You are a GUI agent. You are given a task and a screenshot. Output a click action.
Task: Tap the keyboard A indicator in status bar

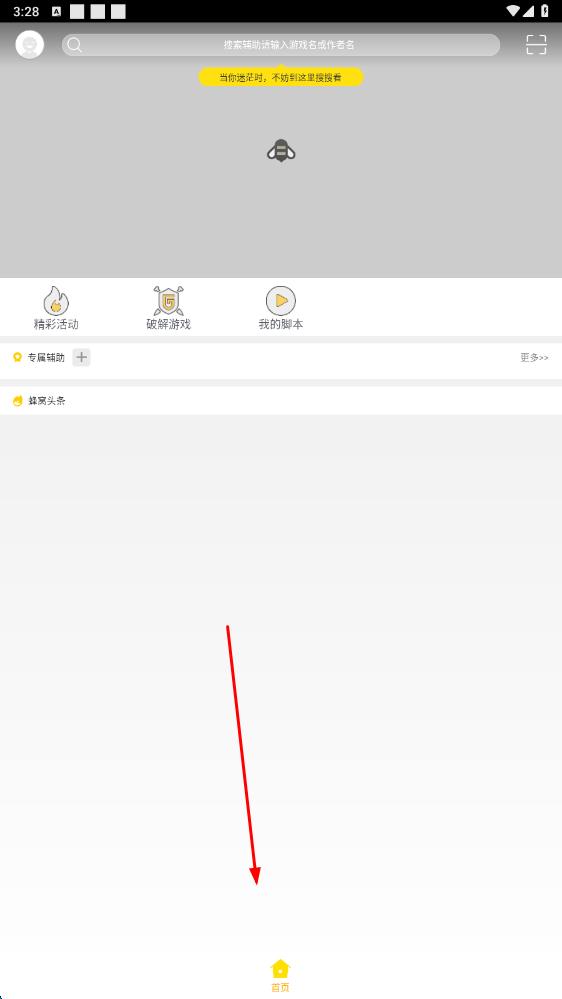tap(56, 11)
